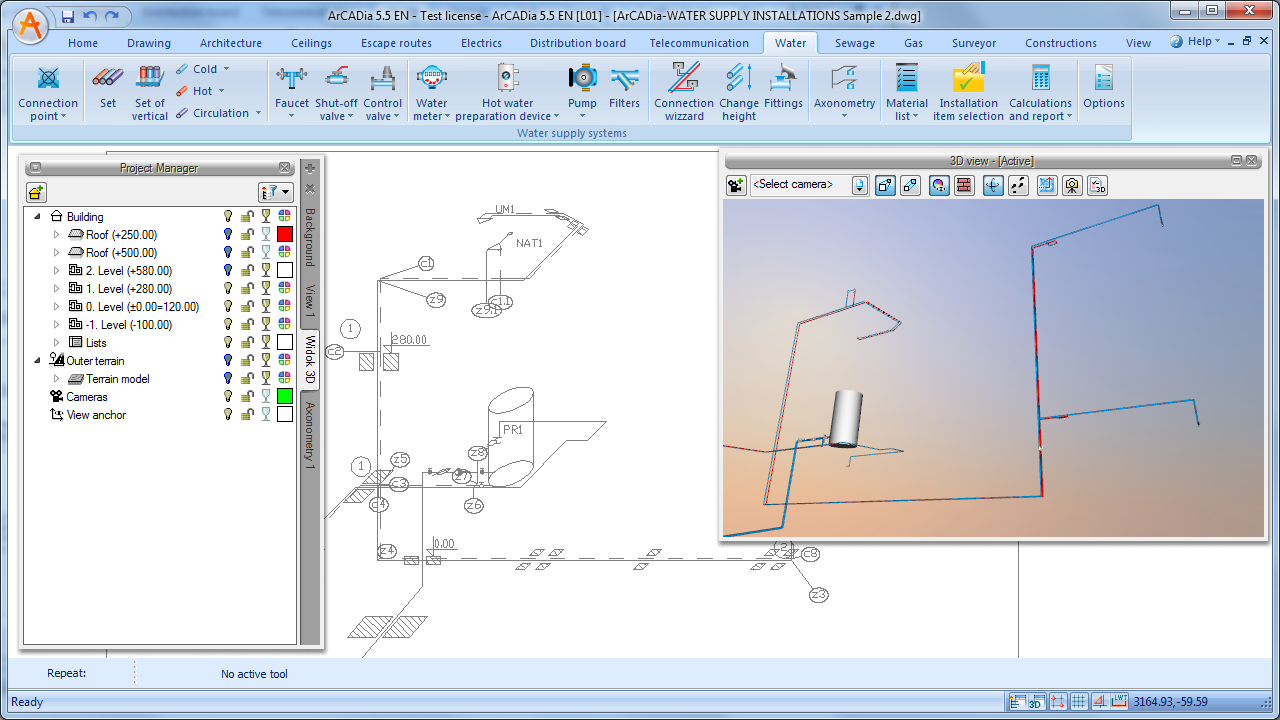
Task: Toggle visibility bulb for Cameras row
Action: pyautogui.click(x=228, y=396)
